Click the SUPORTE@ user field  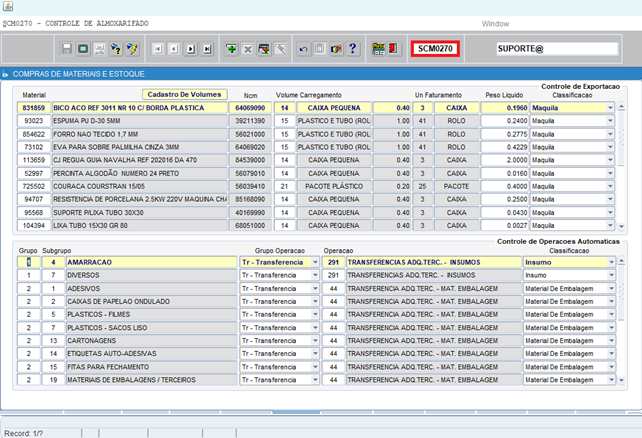click(558, 48)
